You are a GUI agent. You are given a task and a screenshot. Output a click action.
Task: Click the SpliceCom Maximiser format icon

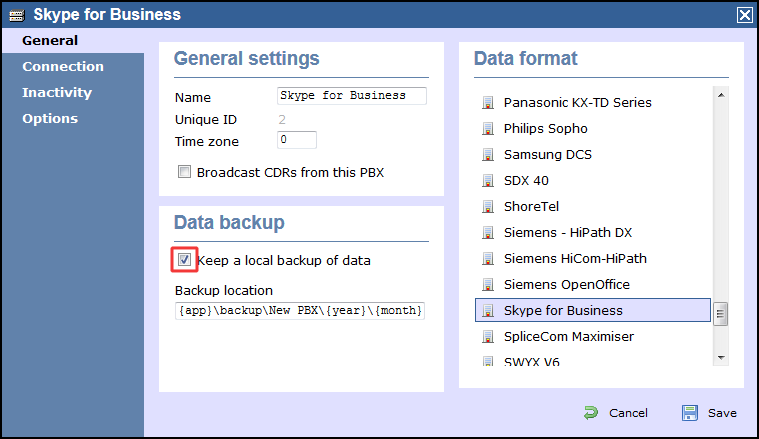(487, 337)
